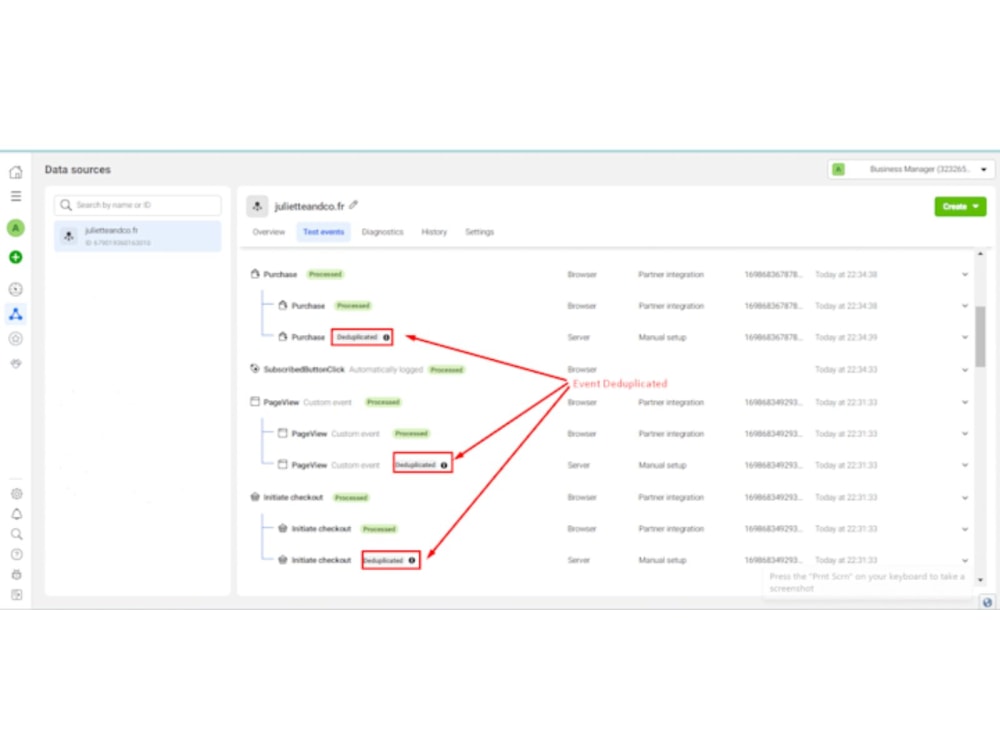Open the help question mark icon
This screenshot has width=1000, height=750.
15,554
